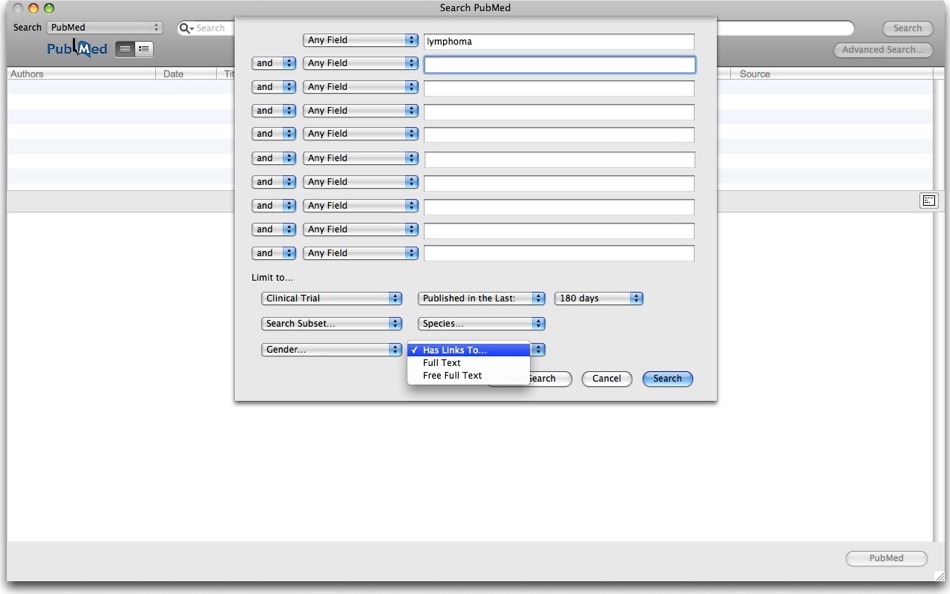The image size is (950, 594).
Task: Select the Has Links To... menu item
Action: [x=468, y=350]
